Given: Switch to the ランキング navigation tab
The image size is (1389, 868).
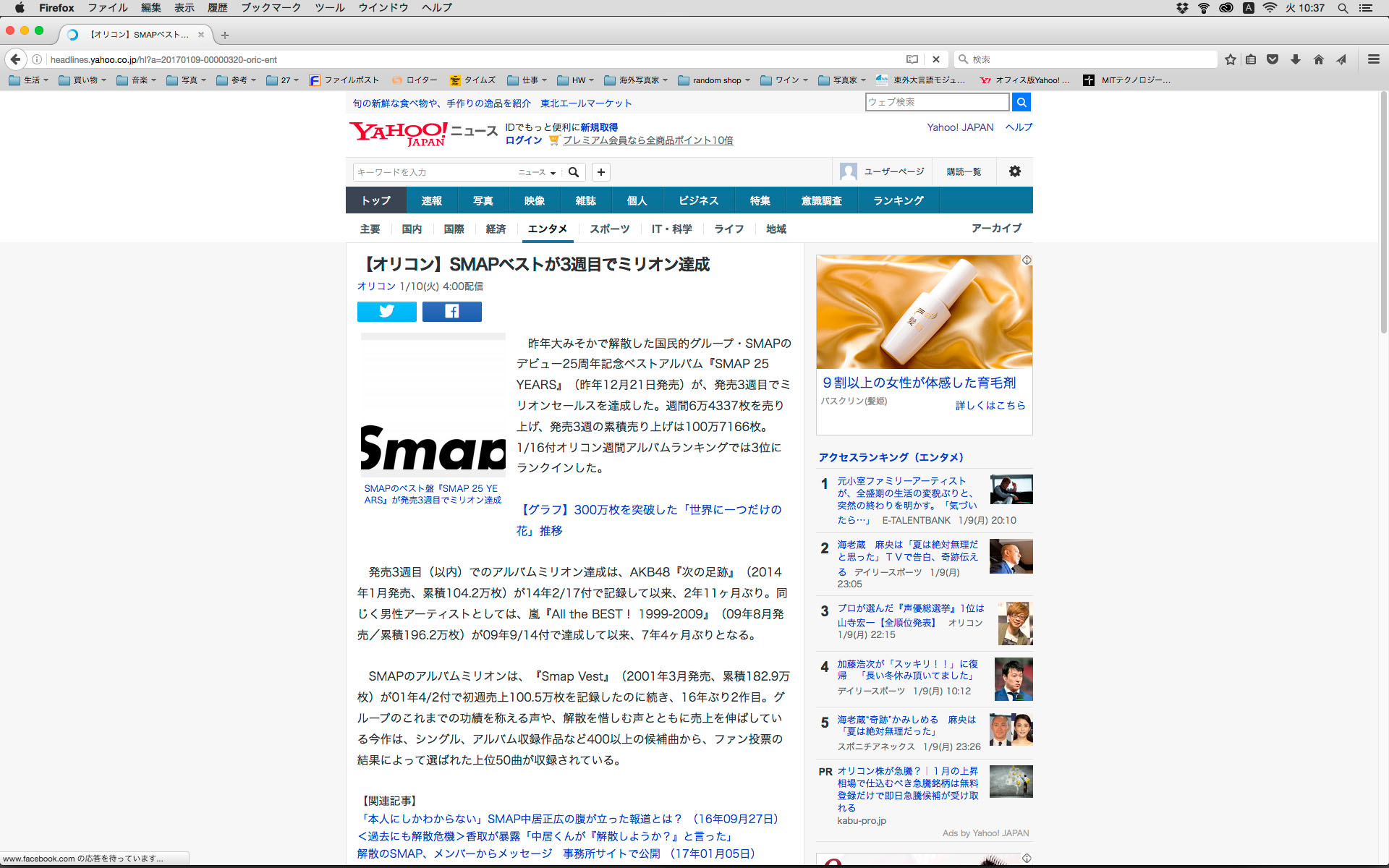Looking at the screenshot, I should 898,200.
